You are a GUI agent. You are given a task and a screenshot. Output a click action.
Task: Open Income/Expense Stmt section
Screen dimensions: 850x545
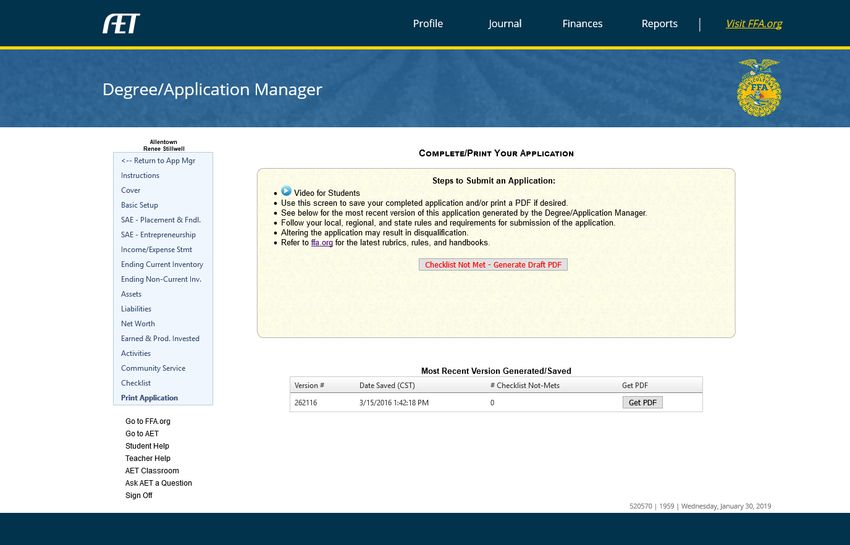tap(156, 249)
